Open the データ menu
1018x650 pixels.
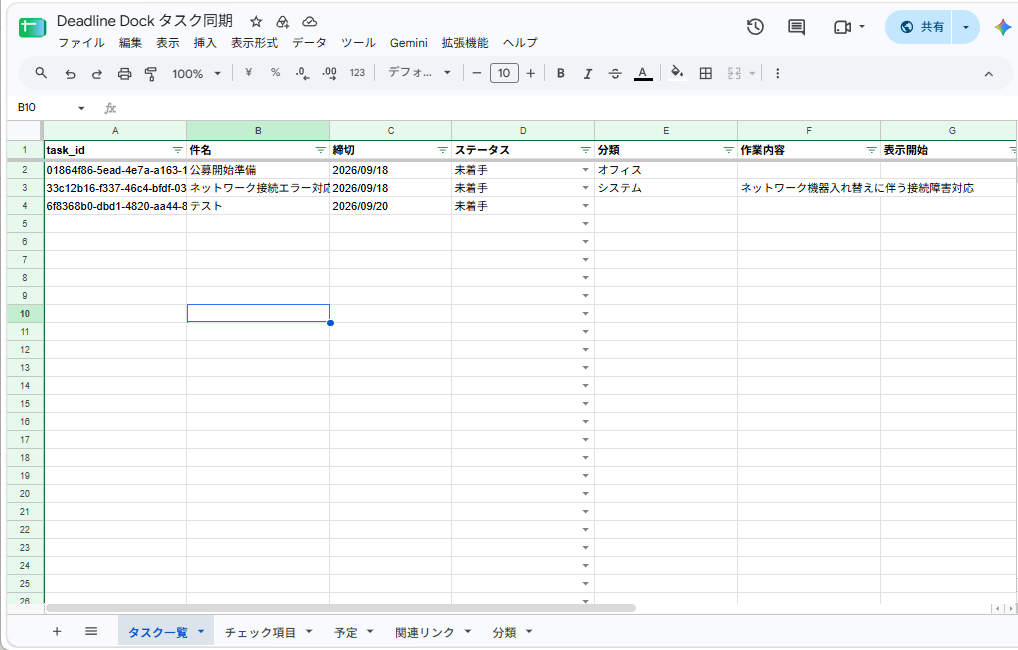click(309, 43)
